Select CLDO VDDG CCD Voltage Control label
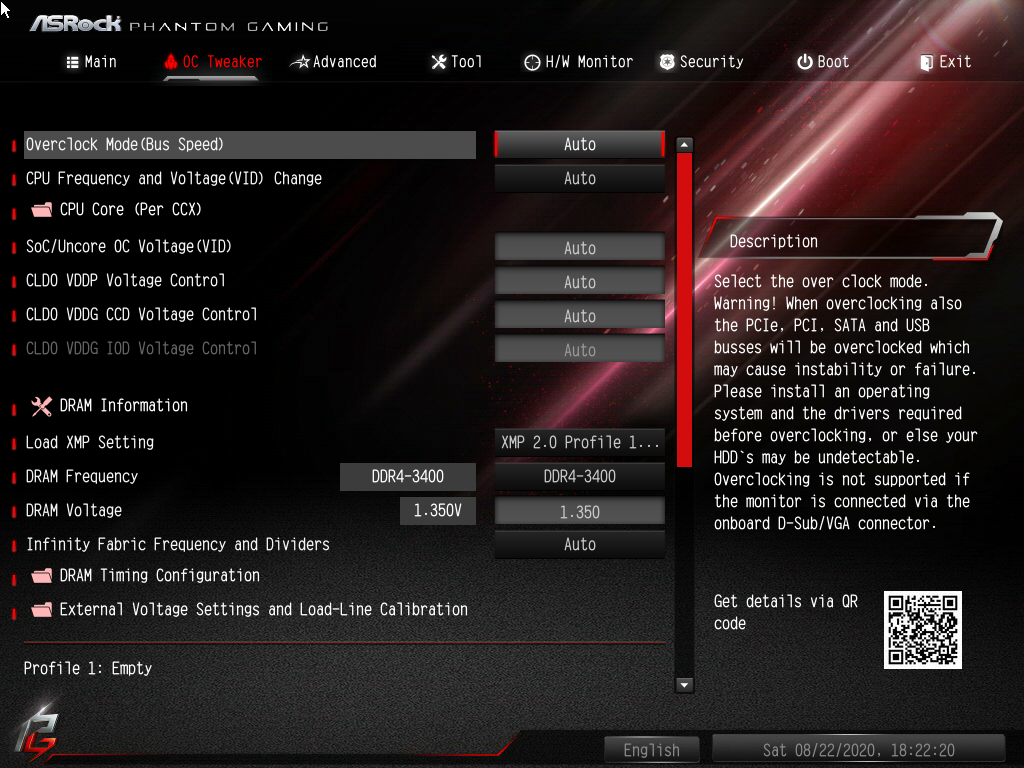Screen dimensions: 1024x768 pyautogui.click(x=142, y=315)
